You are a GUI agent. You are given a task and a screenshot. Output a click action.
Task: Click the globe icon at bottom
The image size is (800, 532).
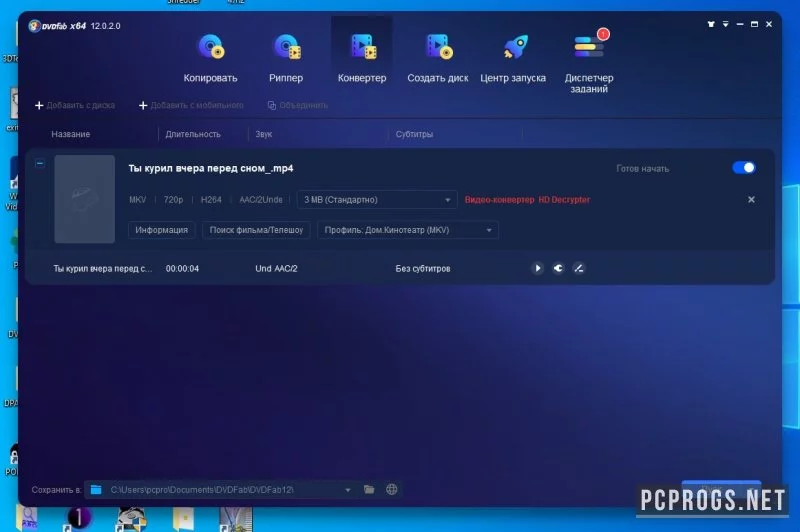pyautogui.click(x=391, y=490)
